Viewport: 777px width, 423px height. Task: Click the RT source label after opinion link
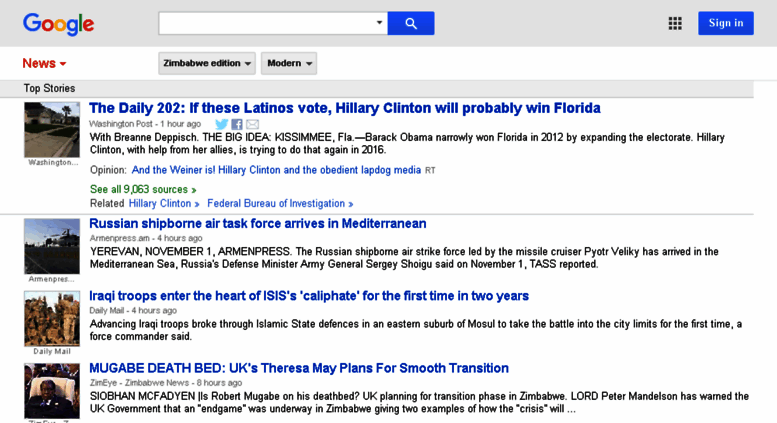point(430,170)
